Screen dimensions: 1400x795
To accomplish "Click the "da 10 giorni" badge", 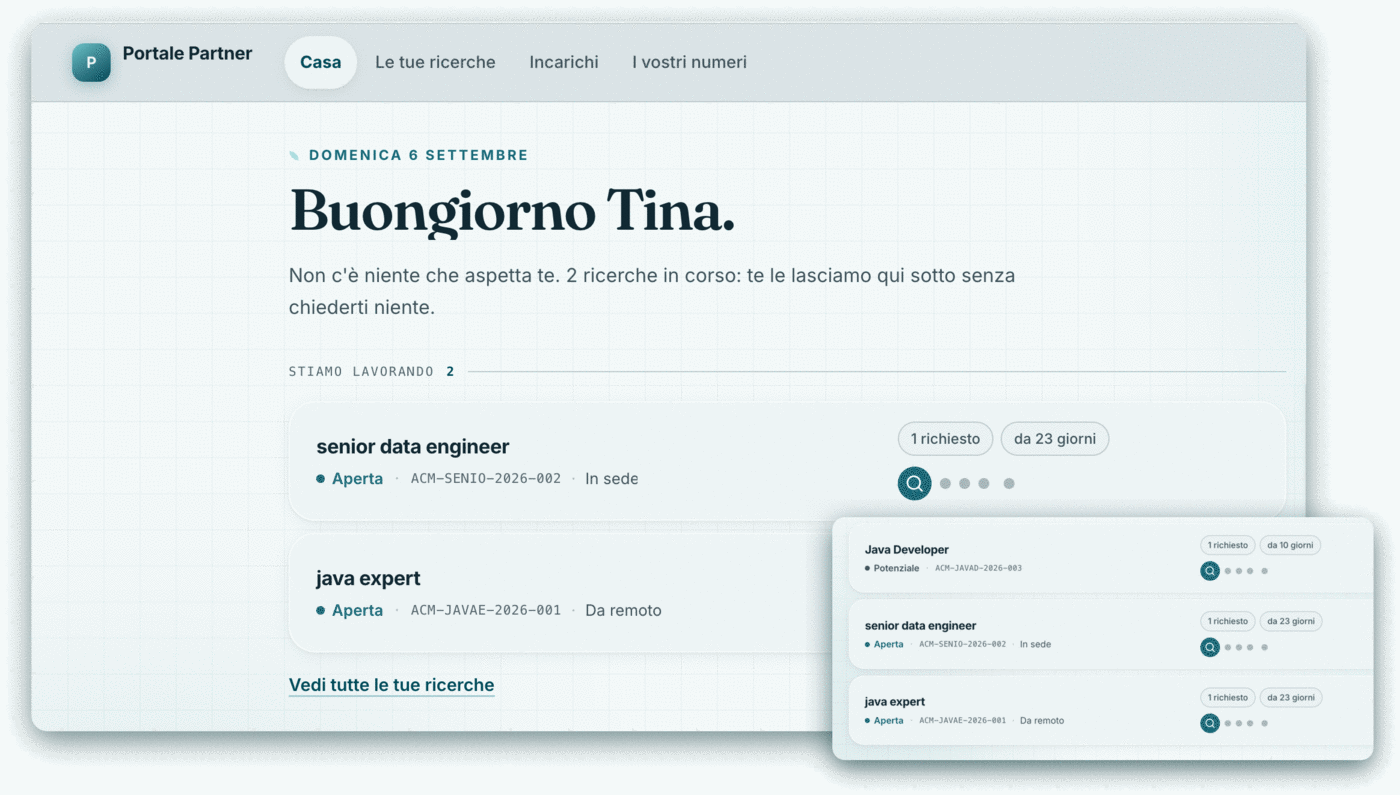I will [x=1290, y=545].
